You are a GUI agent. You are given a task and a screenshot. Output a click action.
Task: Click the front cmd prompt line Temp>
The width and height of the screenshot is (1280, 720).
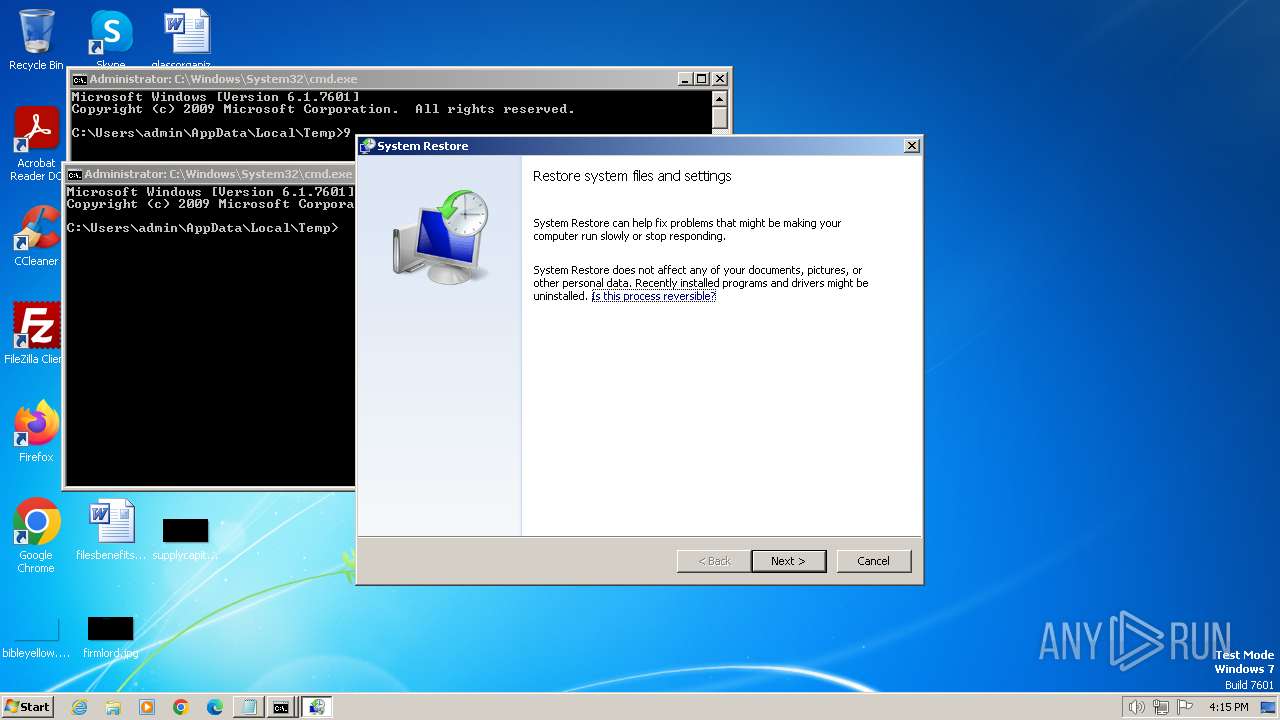[x=203, y=228]
